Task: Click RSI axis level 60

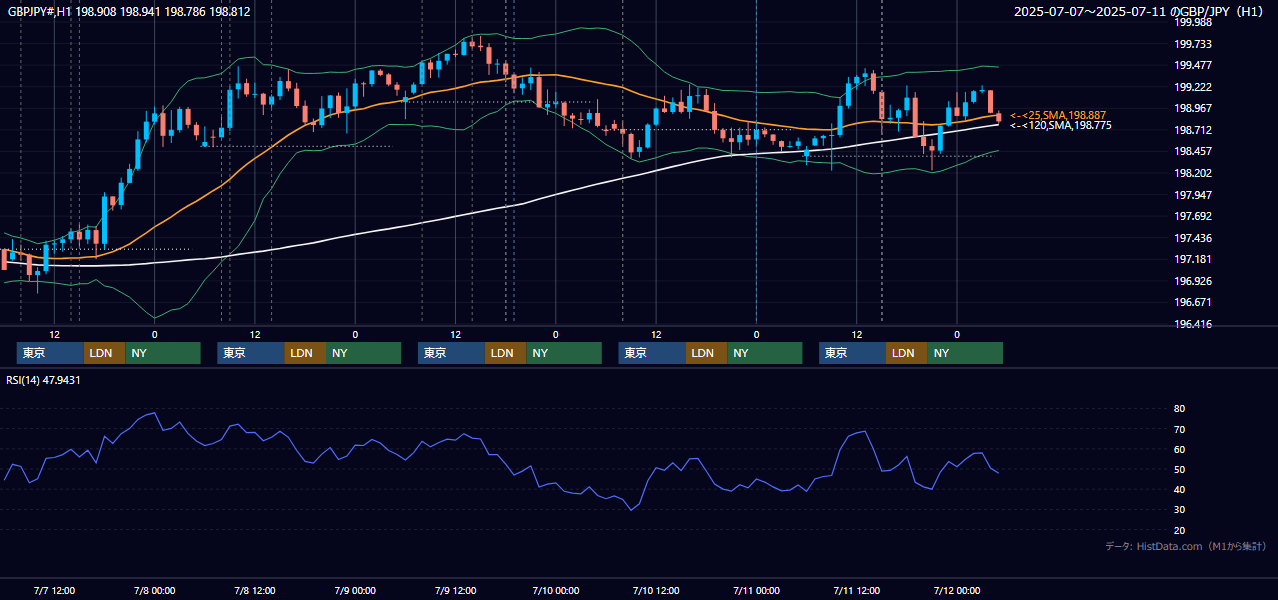Action: 1180,449
